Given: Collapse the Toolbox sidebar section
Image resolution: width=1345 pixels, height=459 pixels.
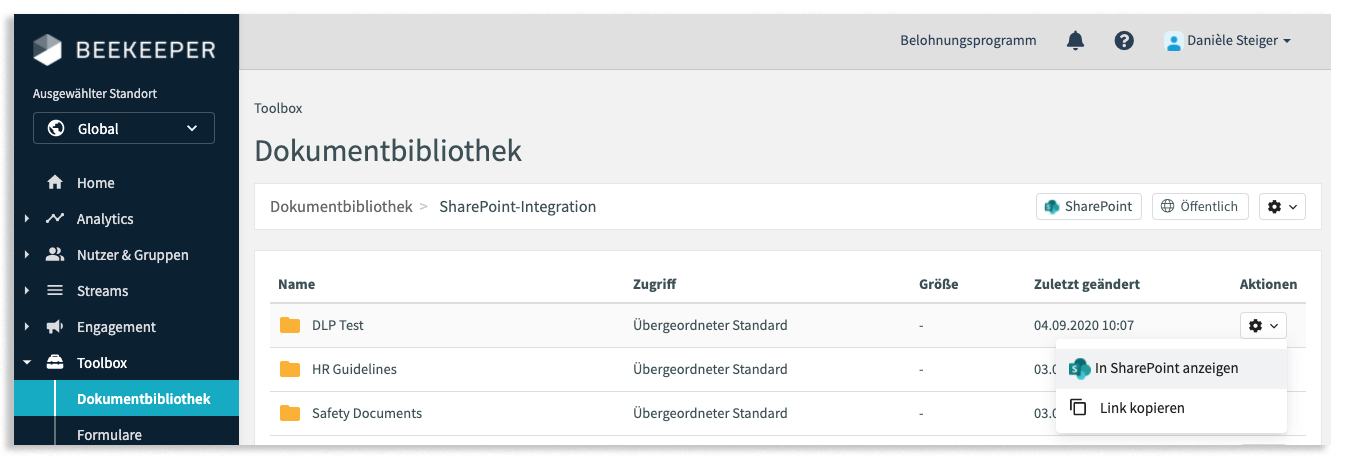Looking at the screenshot, I should click(x=27, y=363).
